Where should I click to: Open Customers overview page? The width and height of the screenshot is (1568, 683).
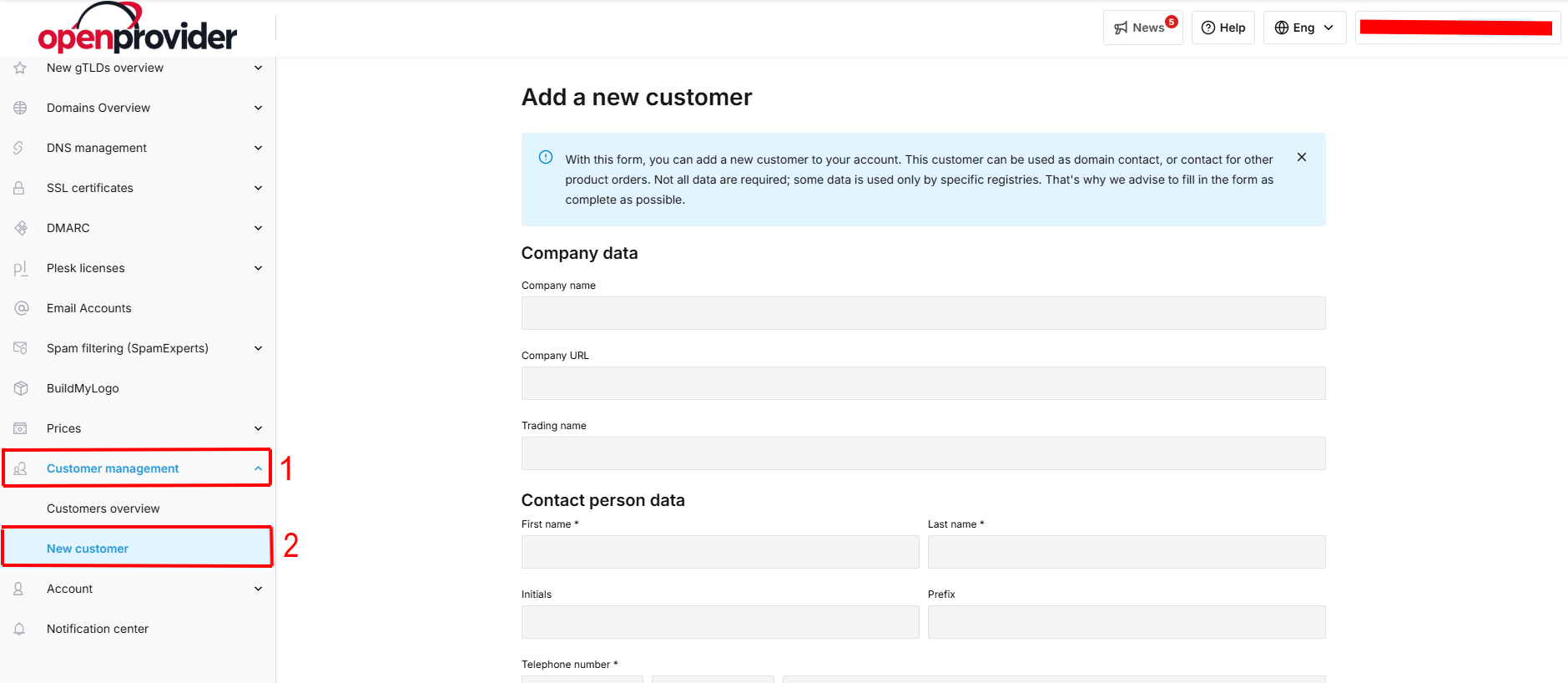coord(103,508)
